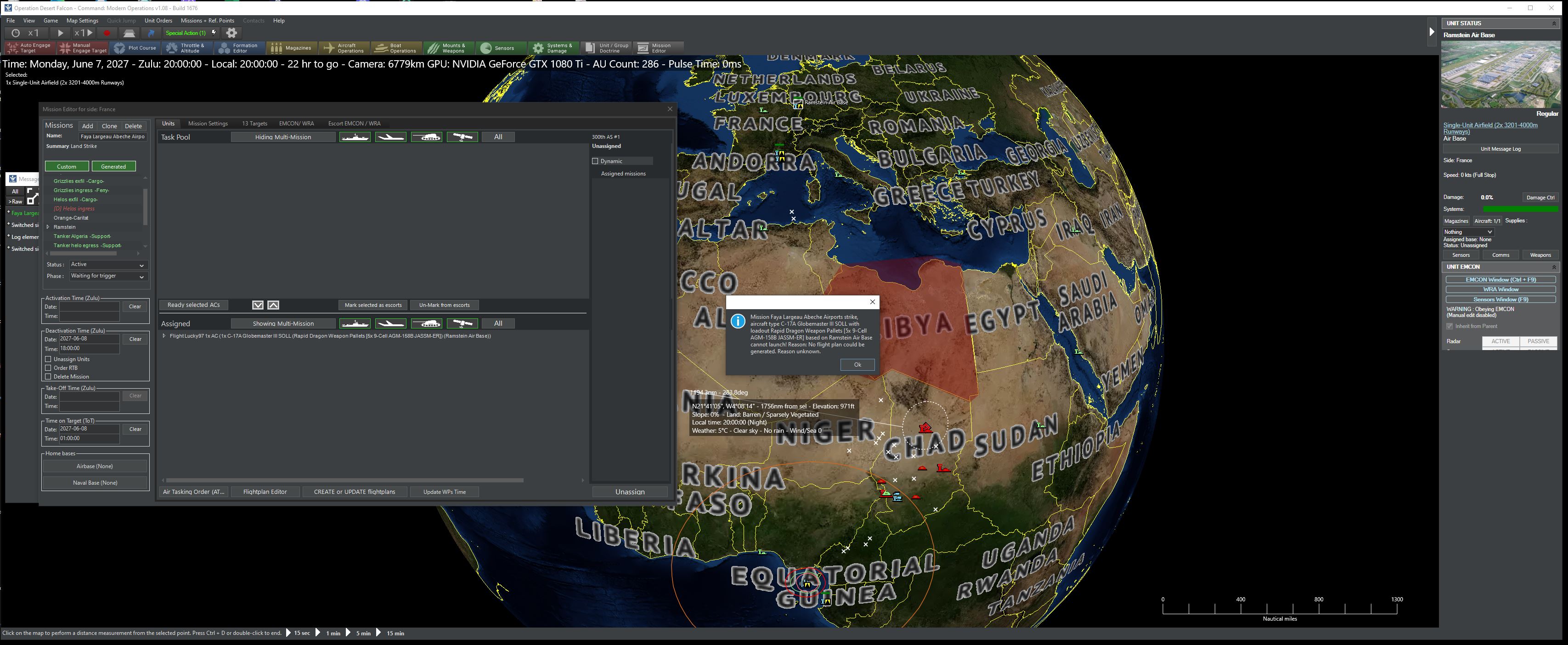Click the white arrow to collapse right sidebar

1432,32
